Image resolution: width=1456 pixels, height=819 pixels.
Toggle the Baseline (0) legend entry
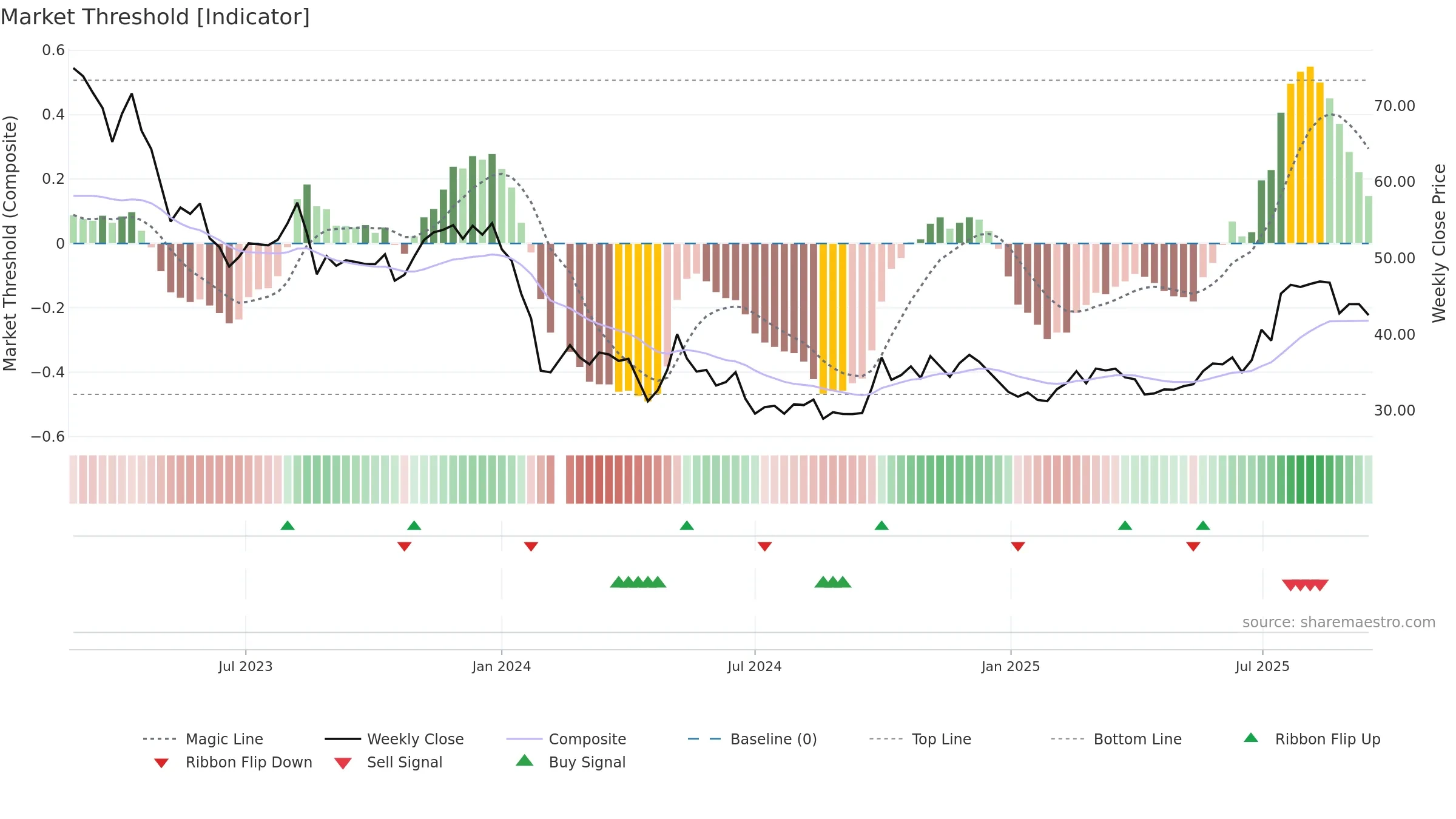click(x=752, y=739)
